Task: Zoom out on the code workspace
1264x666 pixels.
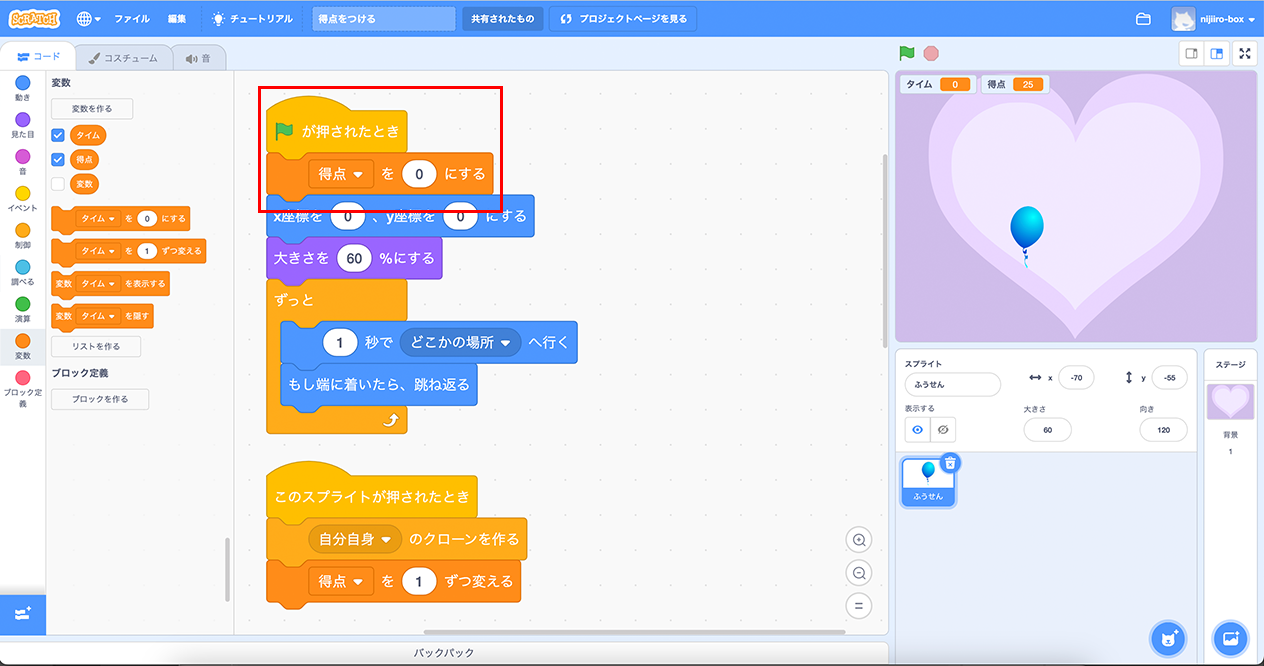Action: tap(858, 573)
